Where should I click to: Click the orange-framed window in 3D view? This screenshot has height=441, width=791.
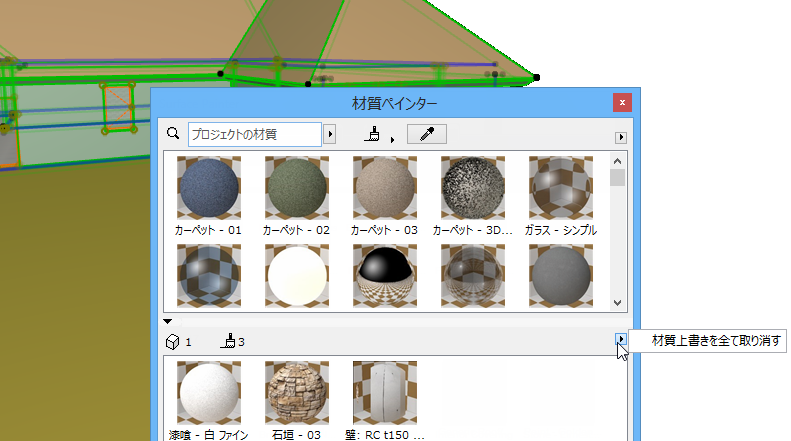(119, 108)
